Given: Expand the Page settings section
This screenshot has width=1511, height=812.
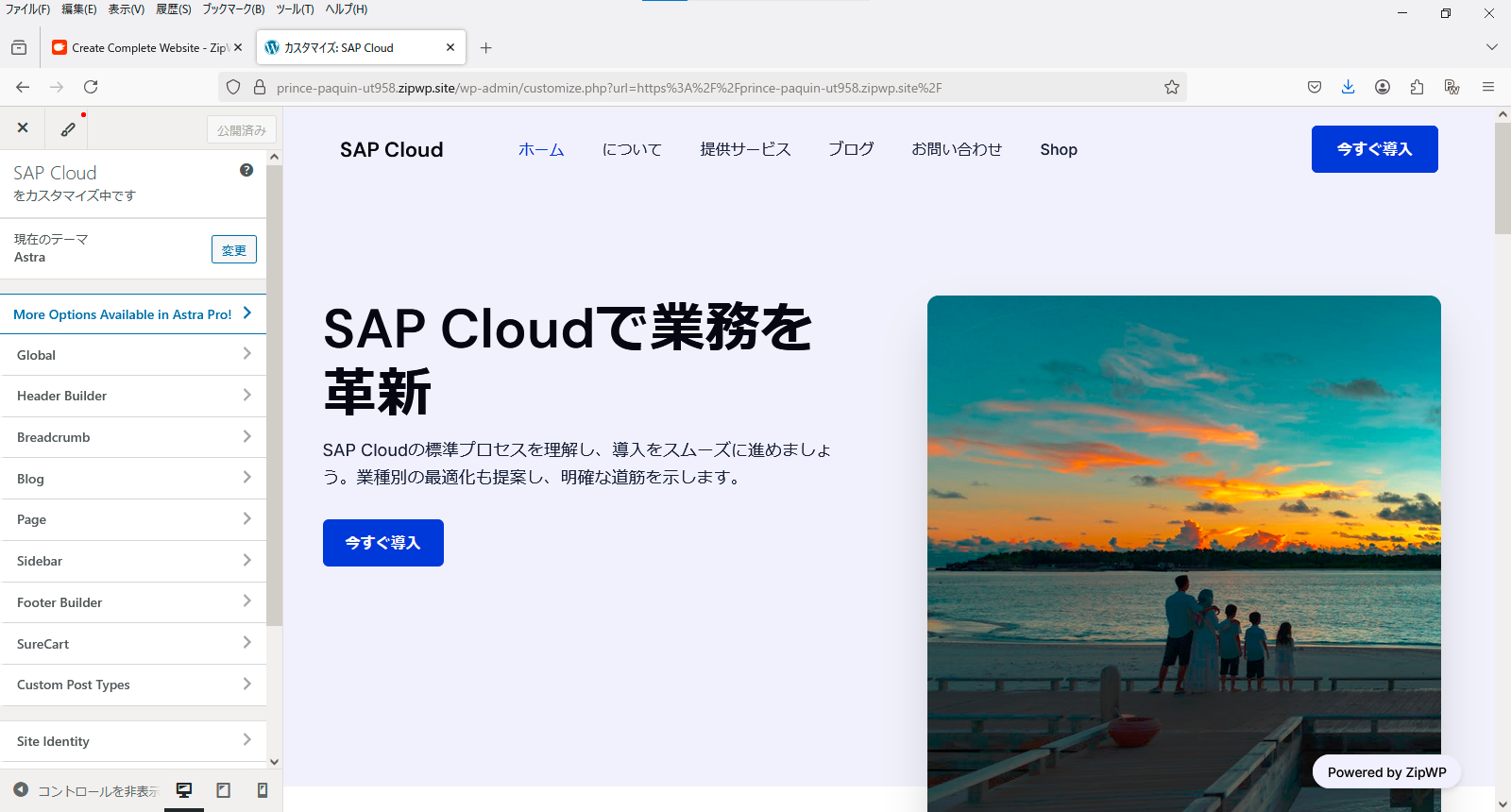Looking at the screenshot, I should [x=133, y=519].
